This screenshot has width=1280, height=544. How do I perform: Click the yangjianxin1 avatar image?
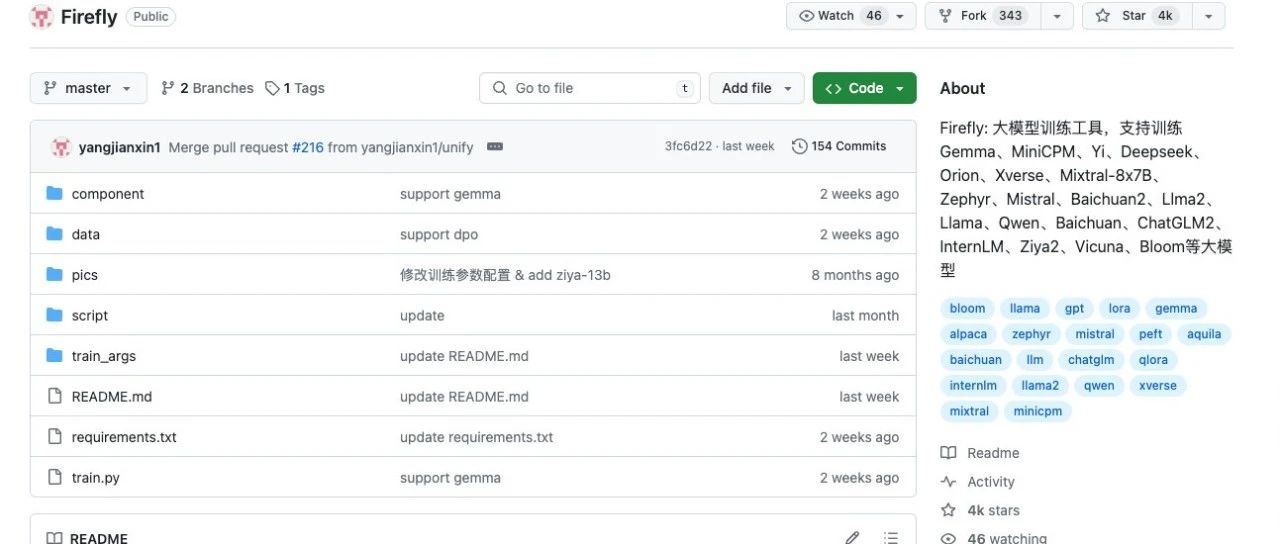(x=61, y=147)
